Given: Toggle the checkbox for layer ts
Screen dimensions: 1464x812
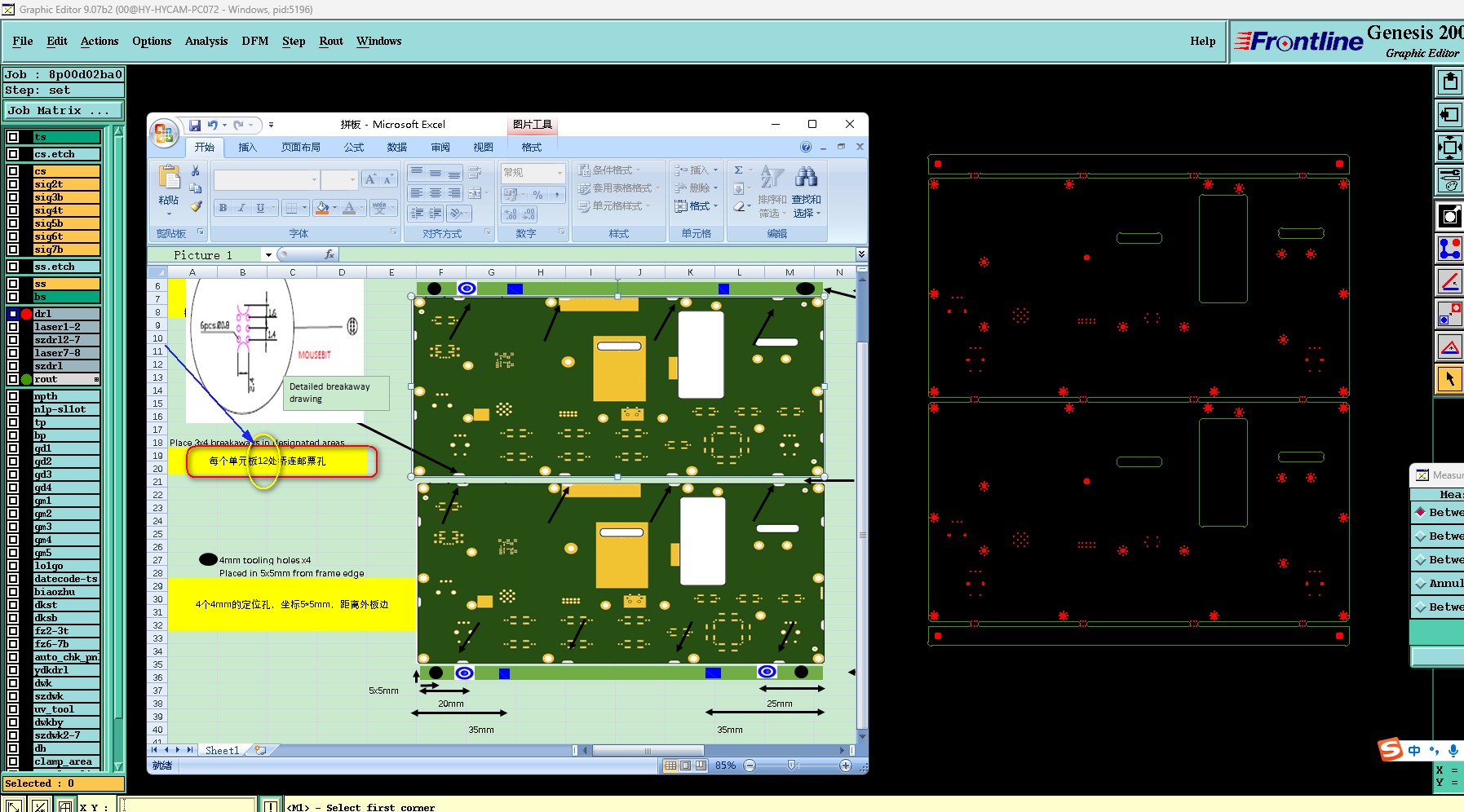Looking at the screenshot, I should click(x=13, y=137).
